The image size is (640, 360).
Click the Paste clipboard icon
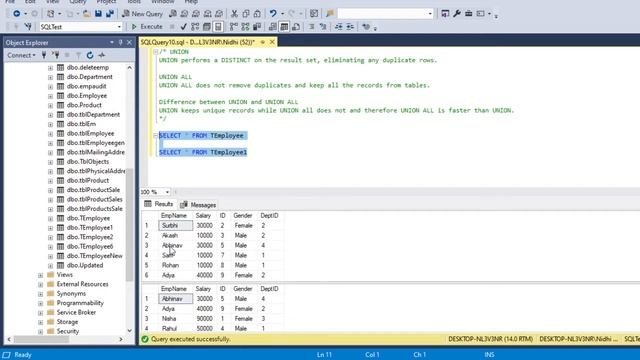pos(257,14)
